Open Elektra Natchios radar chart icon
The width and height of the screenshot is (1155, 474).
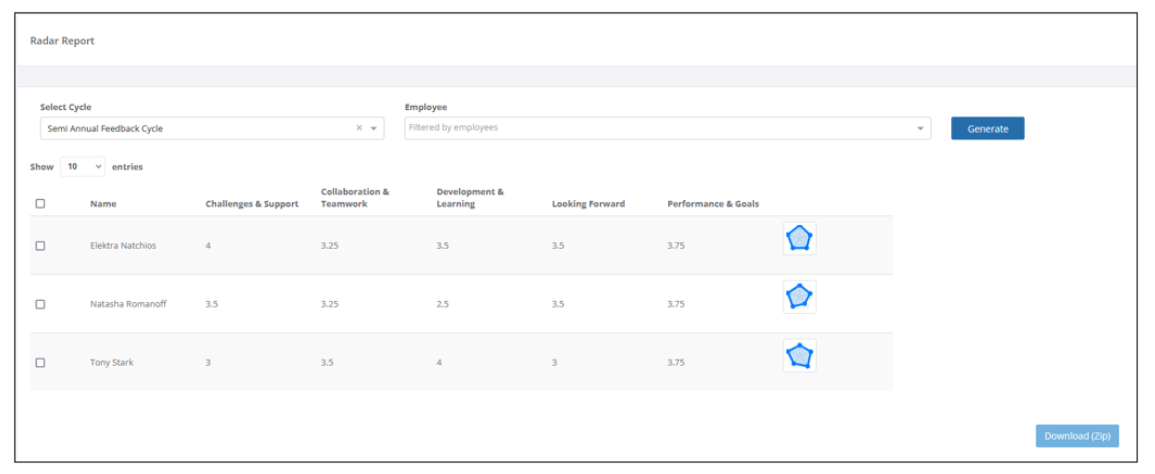pyautogui.click(x=799, y=239)
